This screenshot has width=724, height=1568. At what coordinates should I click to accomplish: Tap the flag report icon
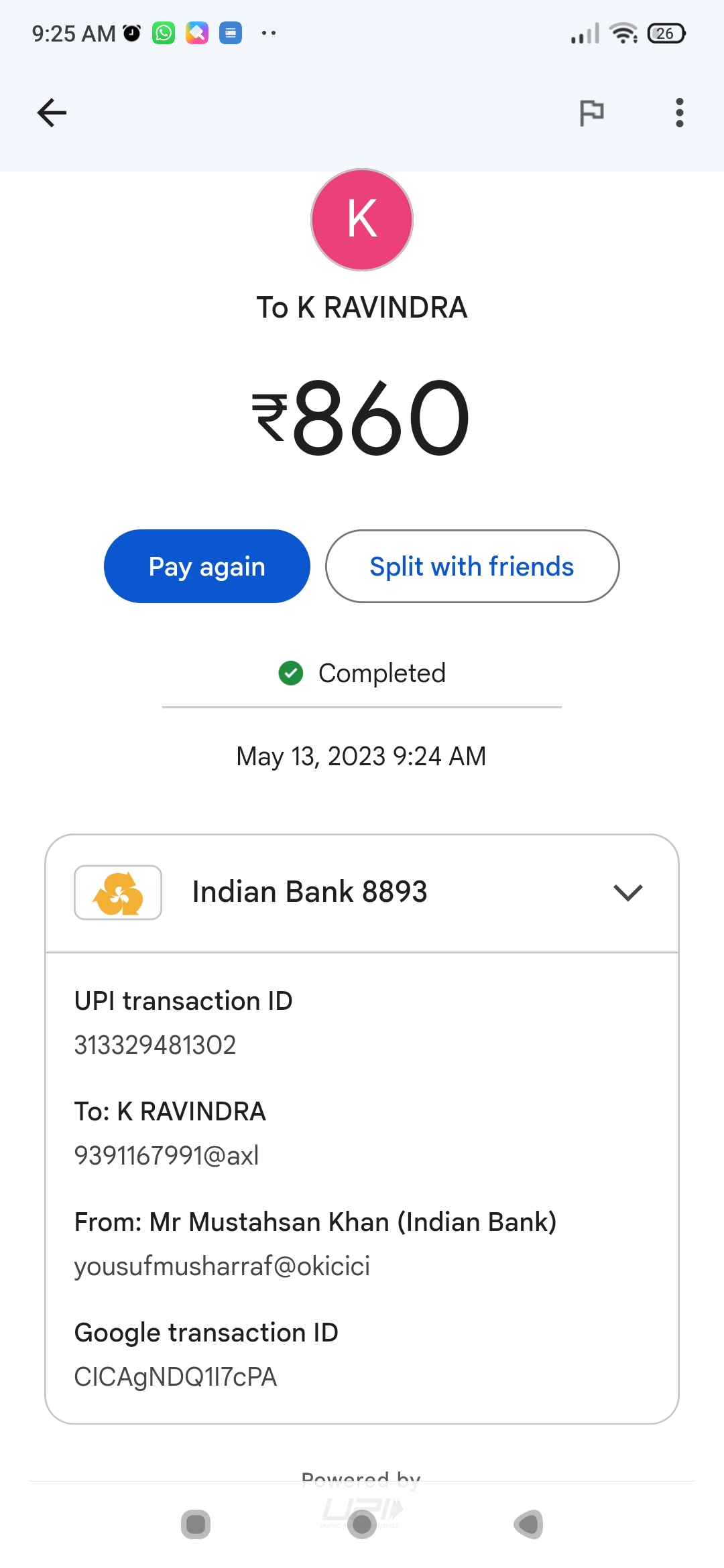coord(591,113)
